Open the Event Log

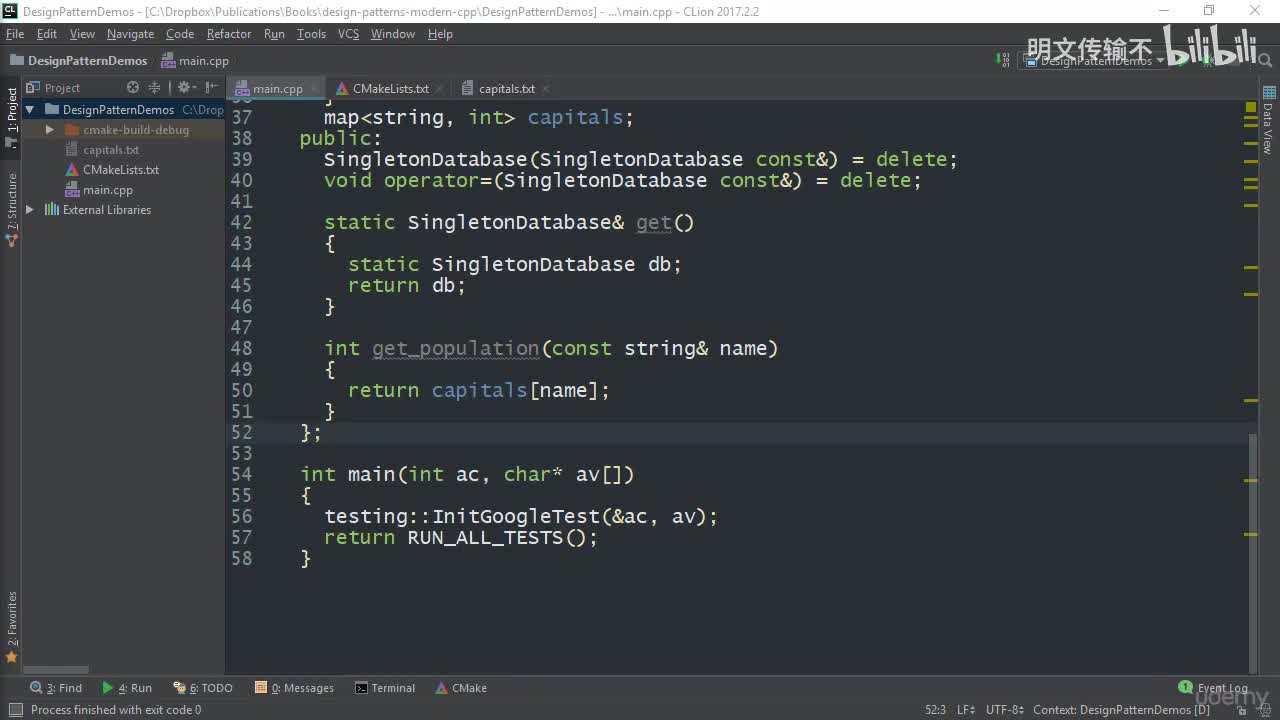(x=1213, y=688)
